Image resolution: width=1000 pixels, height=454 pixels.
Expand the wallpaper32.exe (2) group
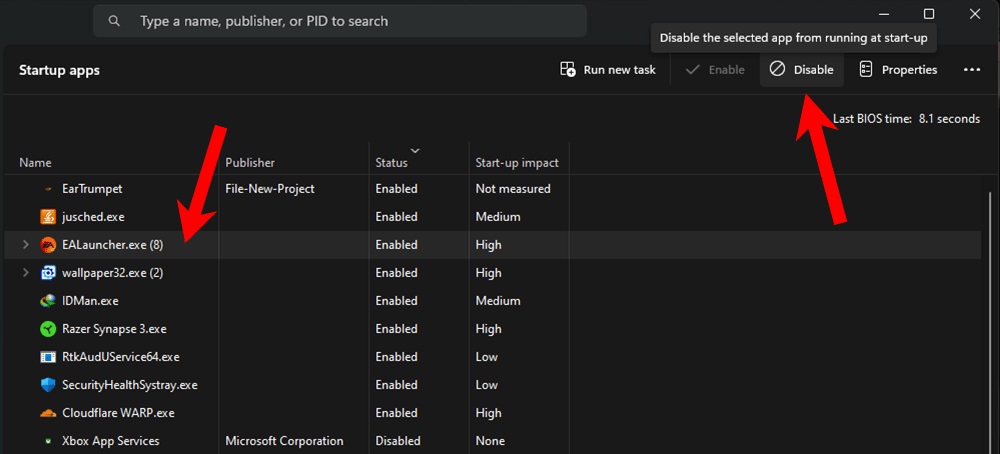(26, 273)
